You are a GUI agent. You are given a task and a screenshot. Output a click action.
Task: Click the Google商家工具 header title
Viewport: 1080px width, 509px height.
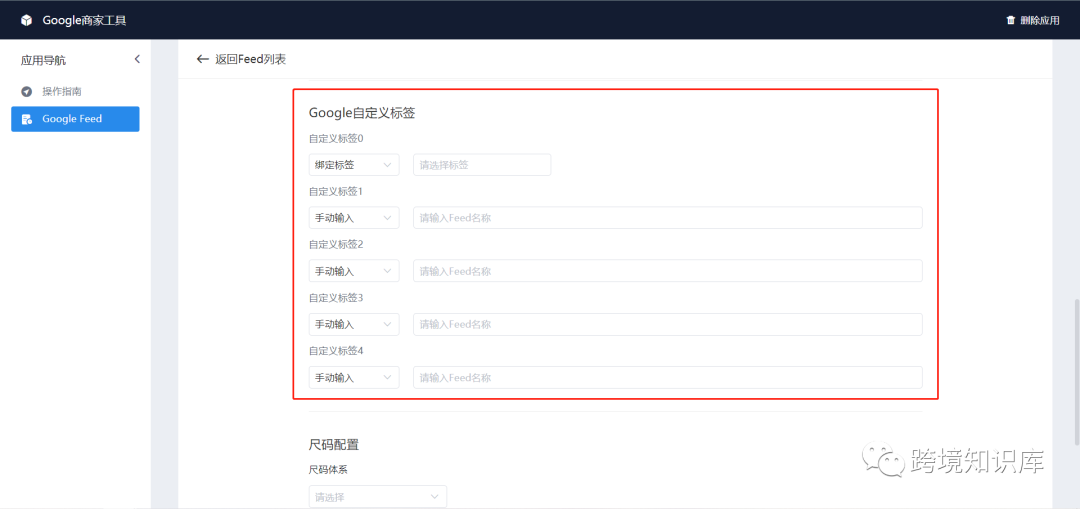pos(84,21)
